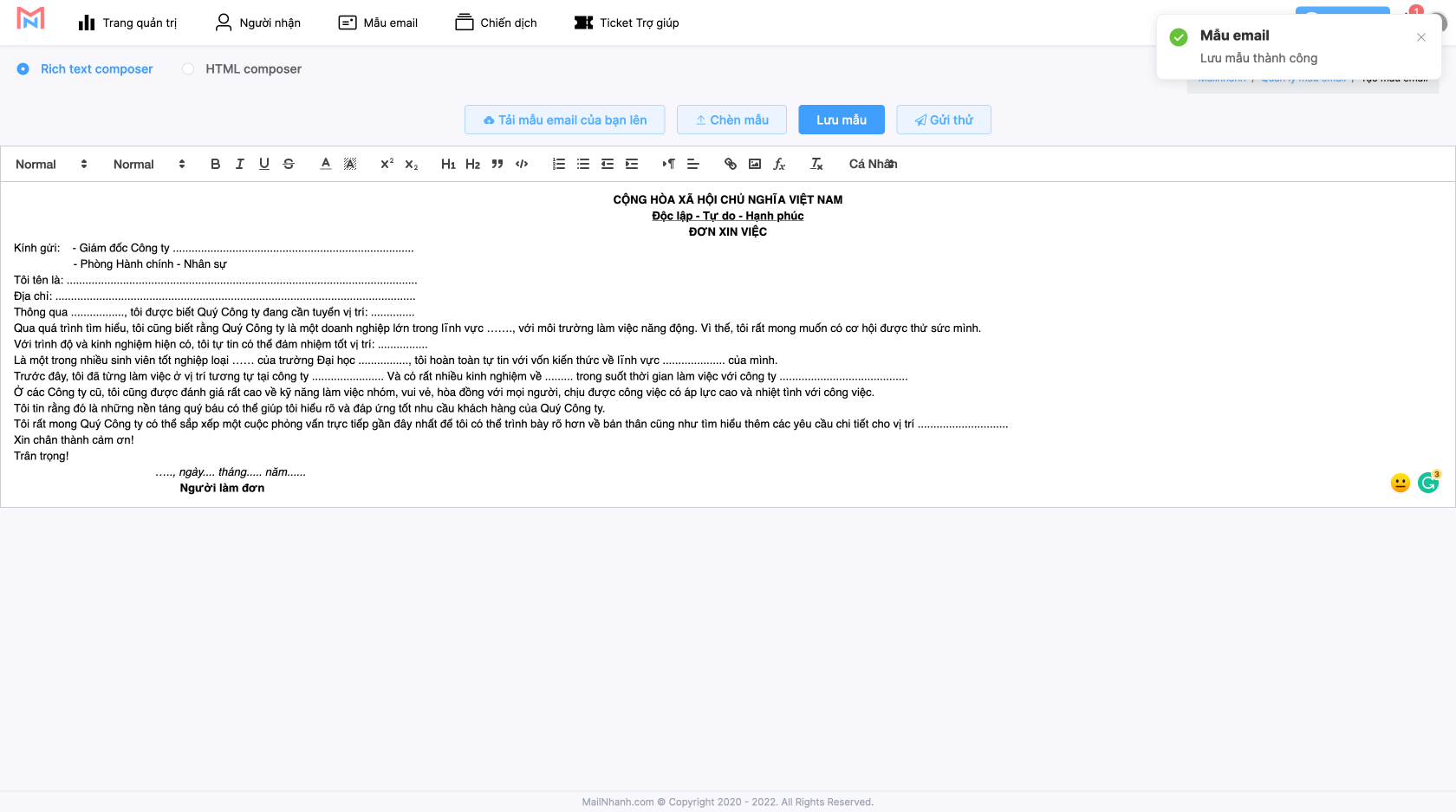Click the Lưu mẫu button
The height and width of the screenshot is (812, 1456).
[x=841, y=120]
